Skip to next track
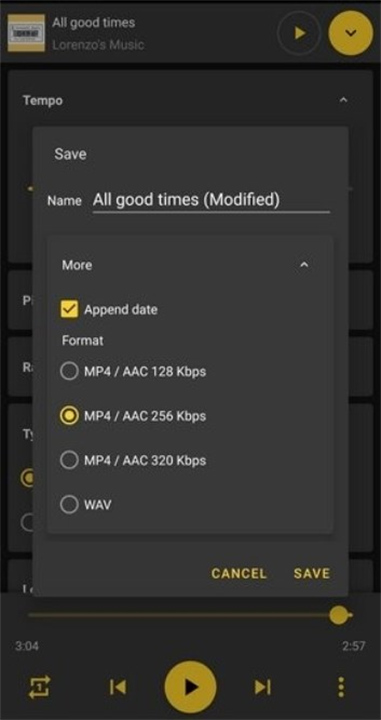Image resolution: width=381 pixels, height=720 pixels. pyautogui.click(x=263, y=687)
